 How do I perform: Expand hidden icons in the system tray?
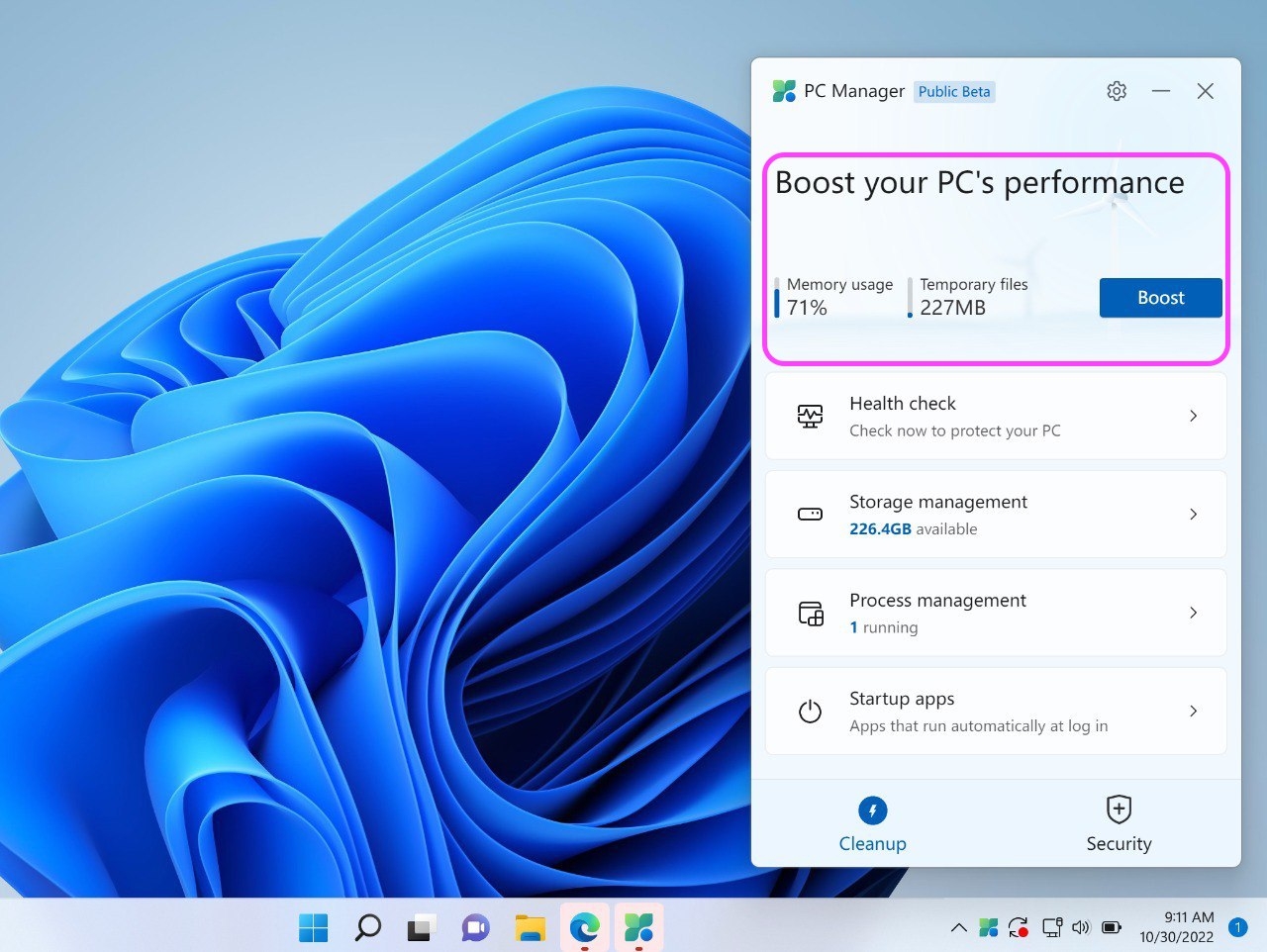(958, 927)
